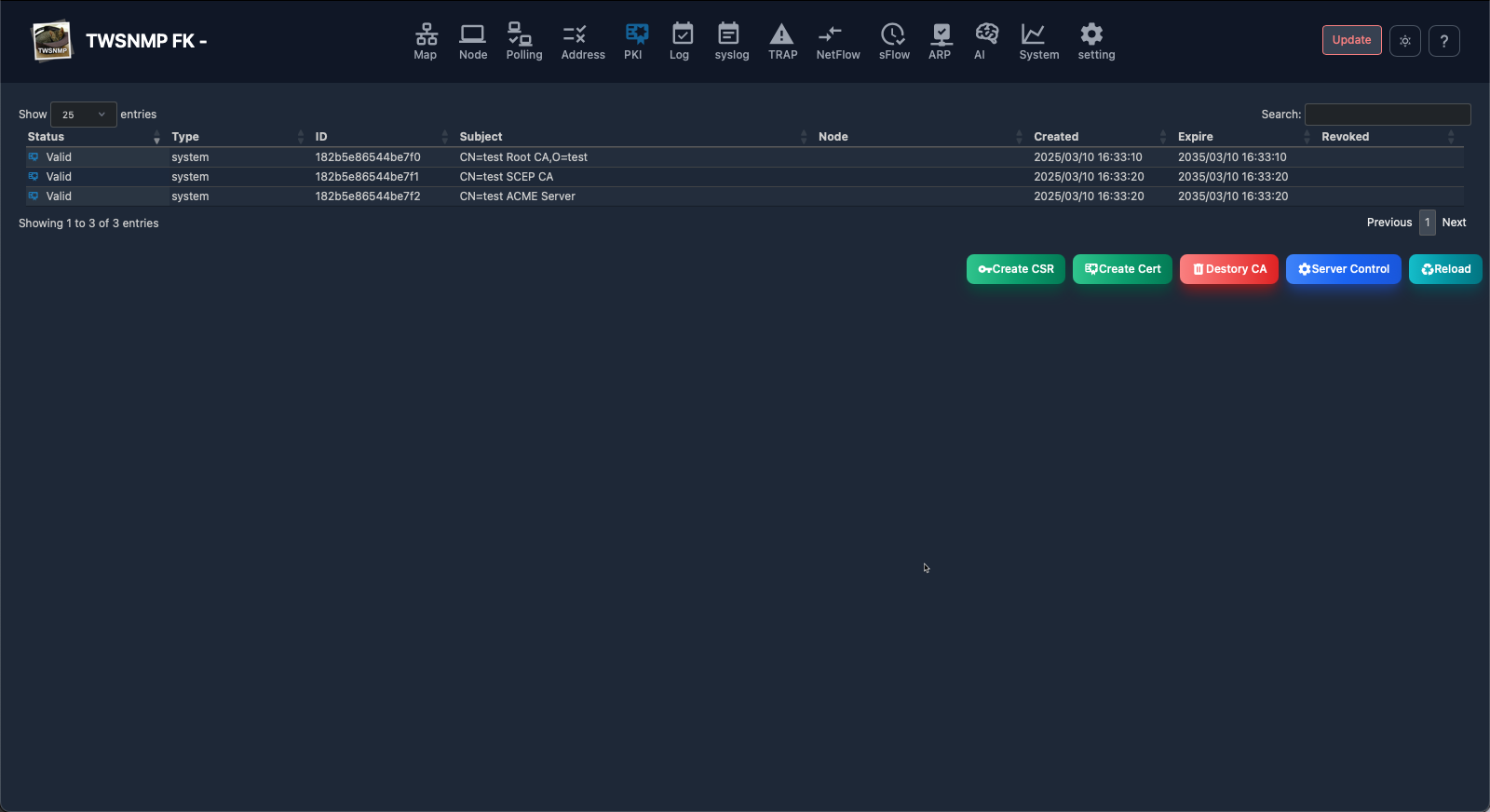Open the Node list icon
This screenshot has height=812, width=1490.
[x=473, y=34]
